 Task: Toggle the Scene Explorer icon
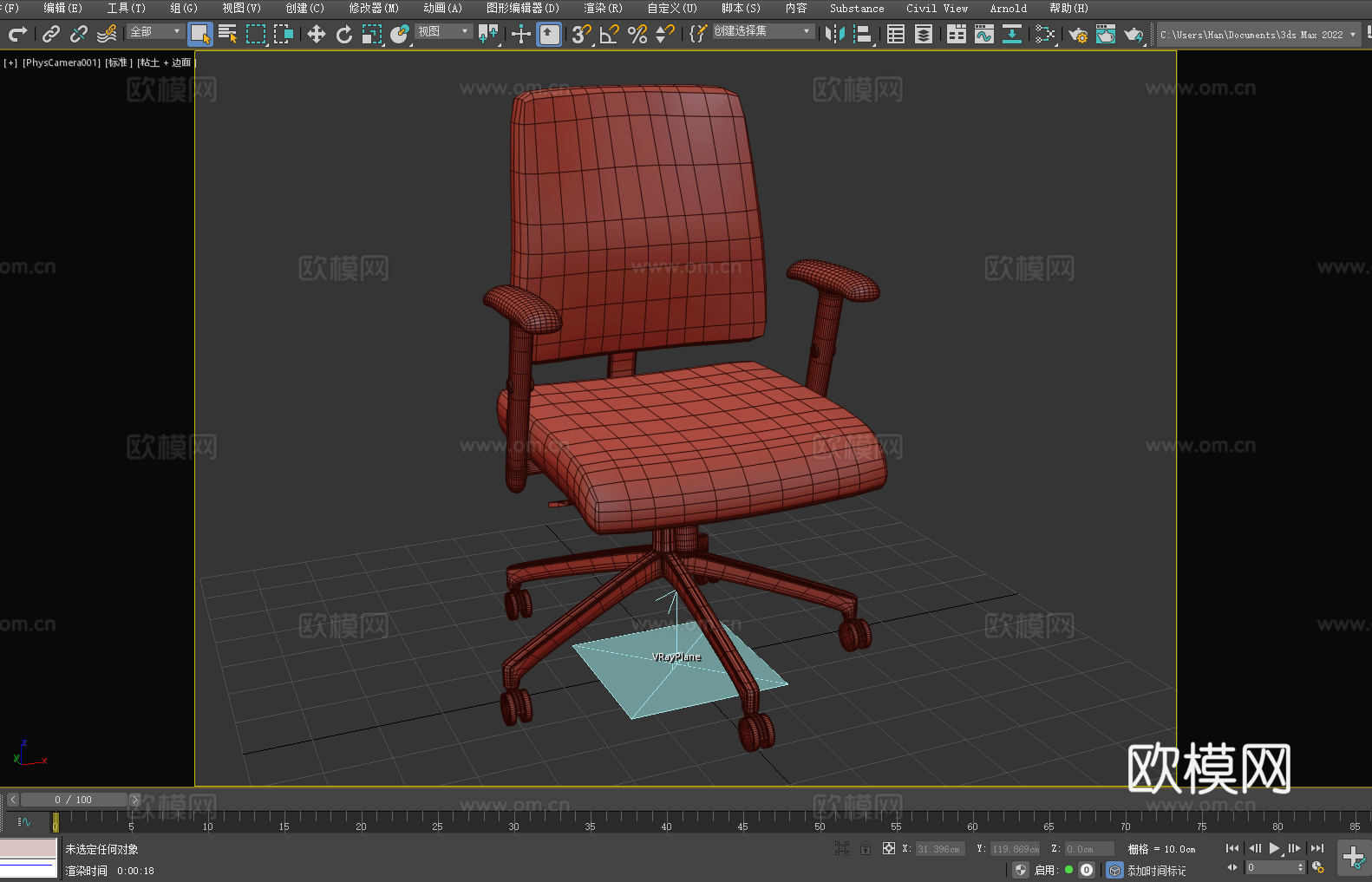tap(896, 34)
